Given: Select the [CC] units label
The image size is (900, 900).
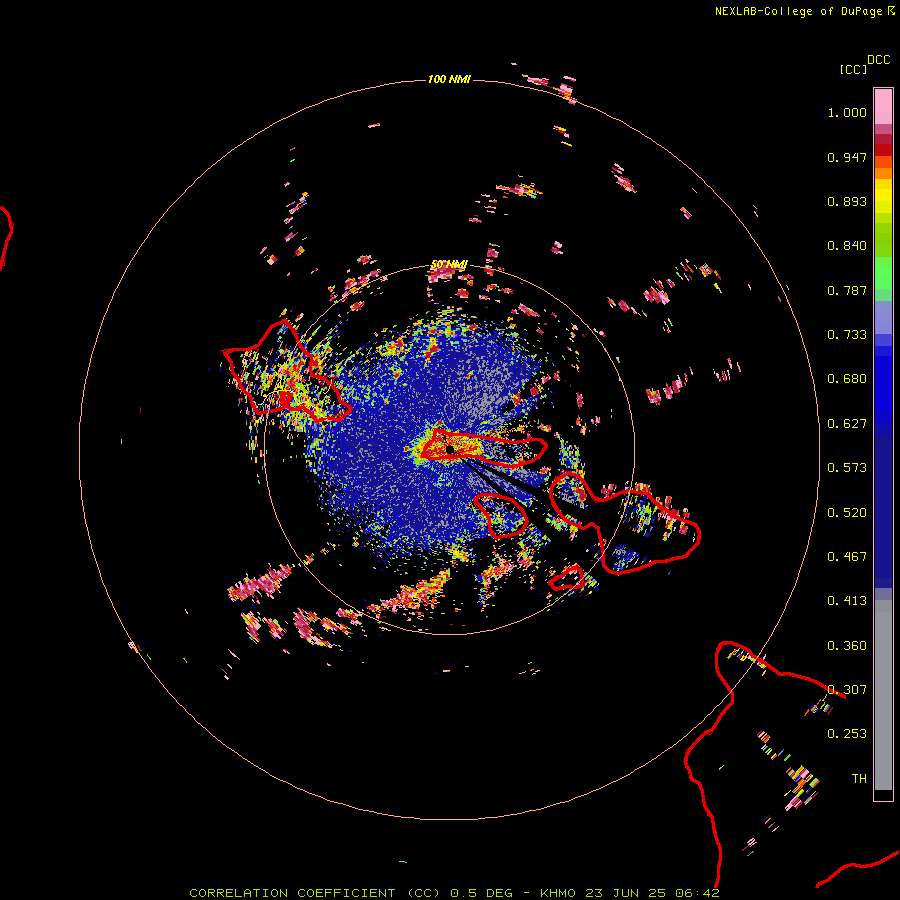Looking at the screenshot, I should [853, 69].
